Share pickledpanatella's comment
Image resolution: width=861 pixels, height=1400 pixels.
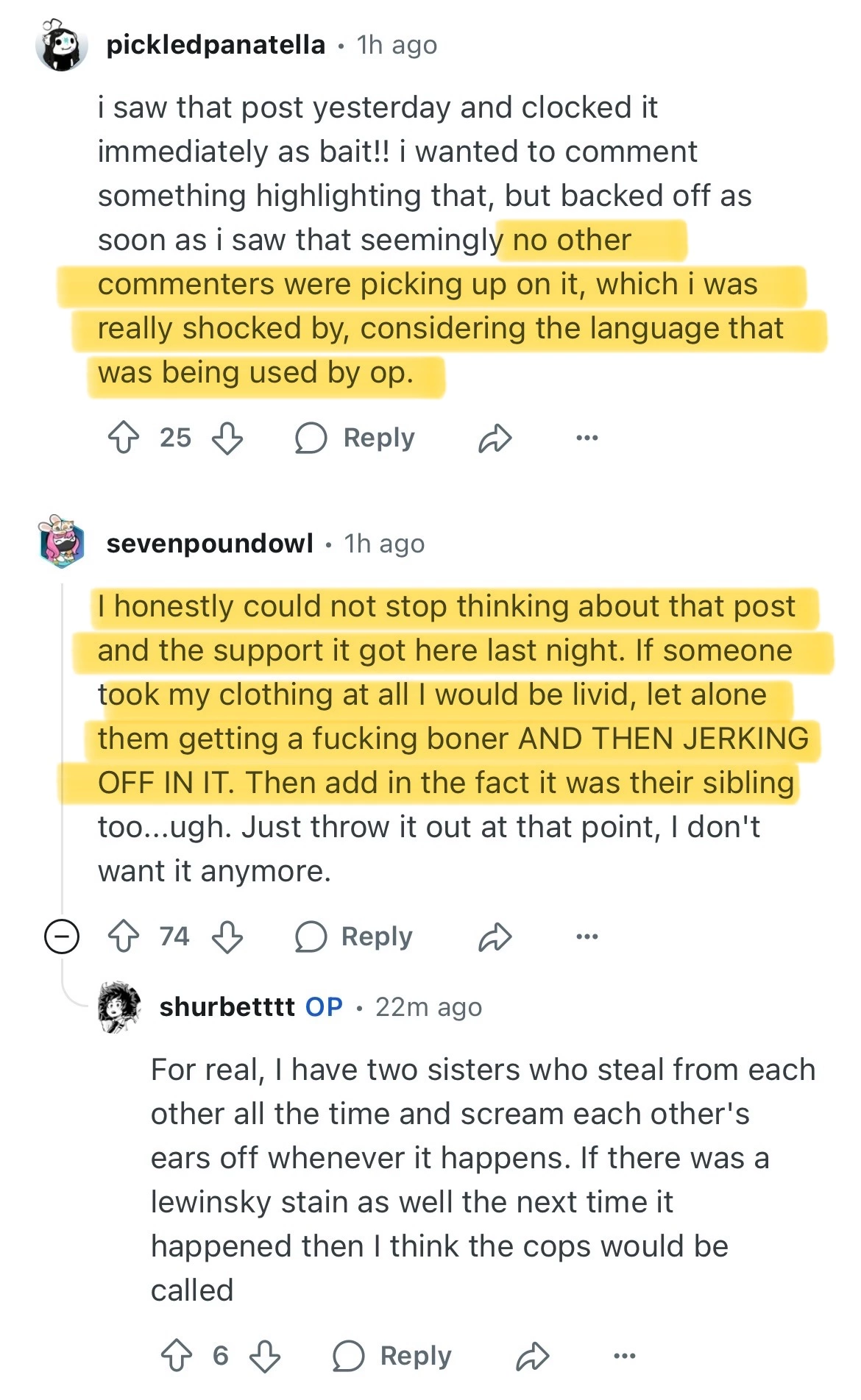point(495,438)
